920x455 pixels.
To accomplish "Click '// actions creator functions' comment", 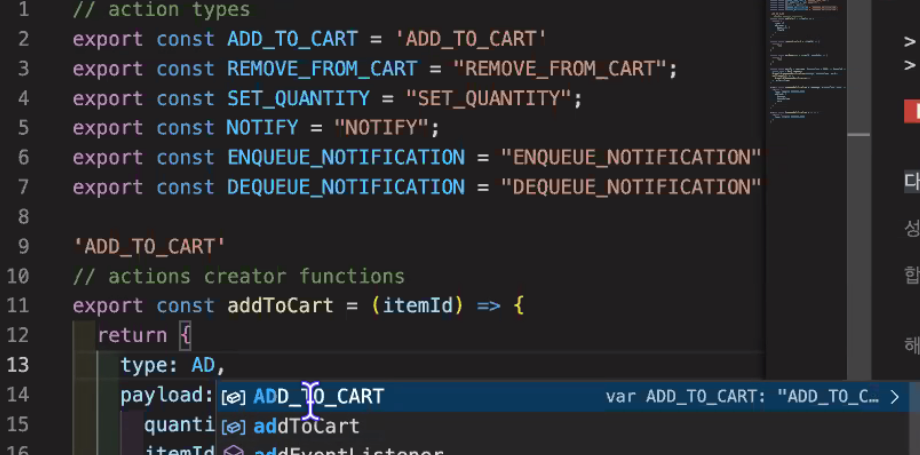I will coord(239,276).
